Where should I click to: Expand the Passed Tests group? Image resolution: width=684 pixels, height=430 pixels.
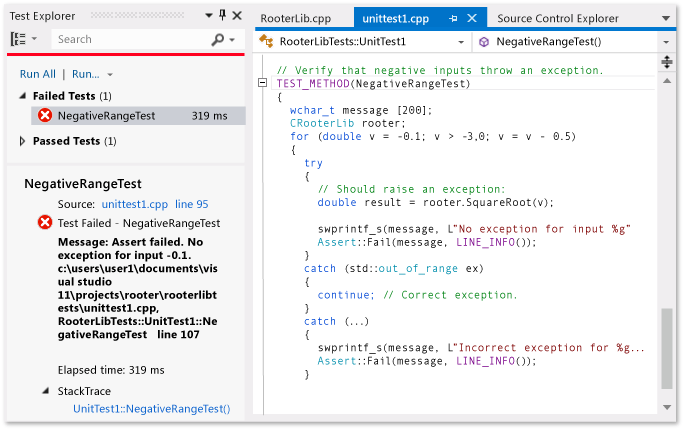coord(23,142)
